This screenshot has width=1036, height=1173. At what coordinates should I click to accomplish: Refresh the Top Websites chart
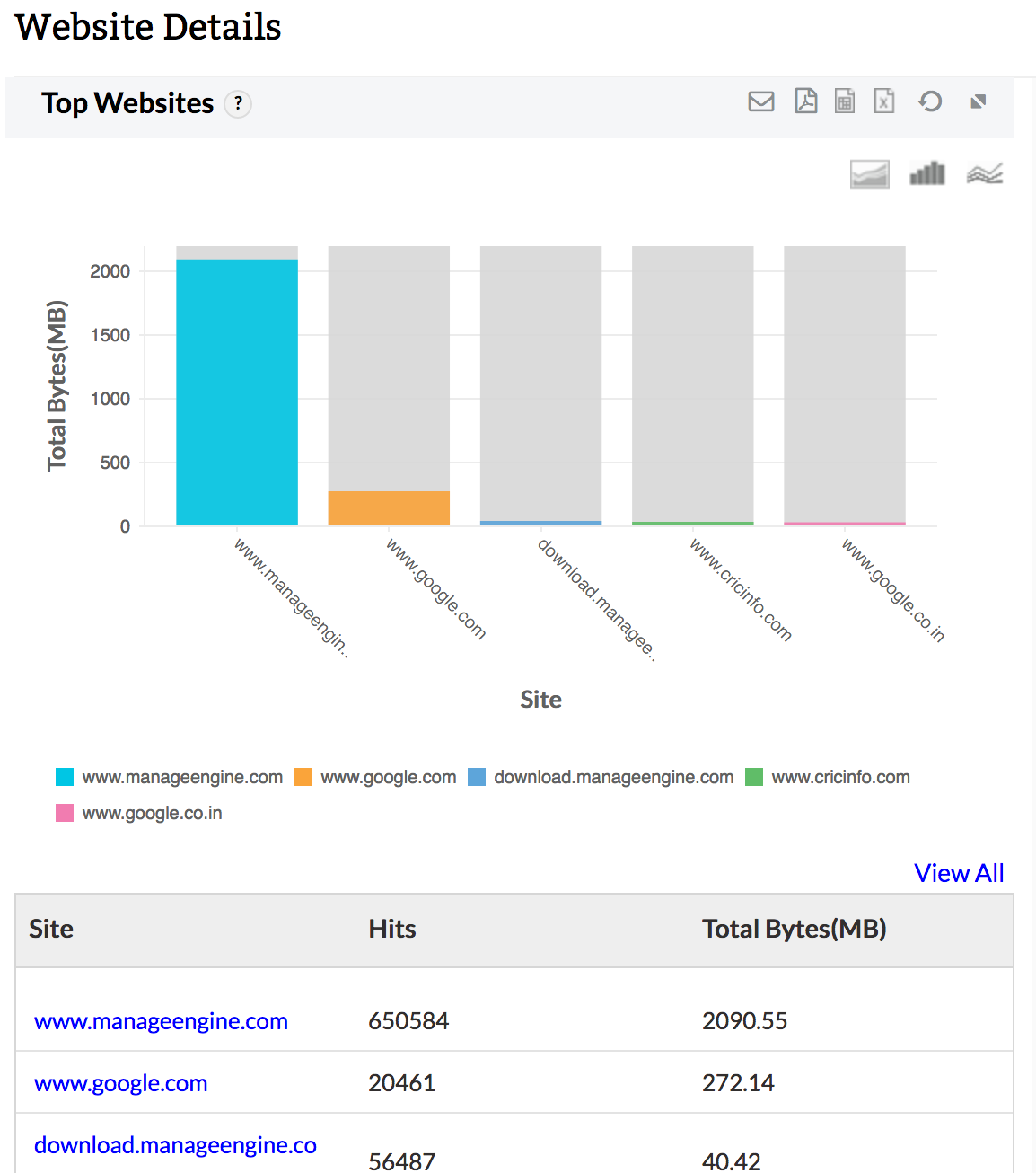click(930, 101)
